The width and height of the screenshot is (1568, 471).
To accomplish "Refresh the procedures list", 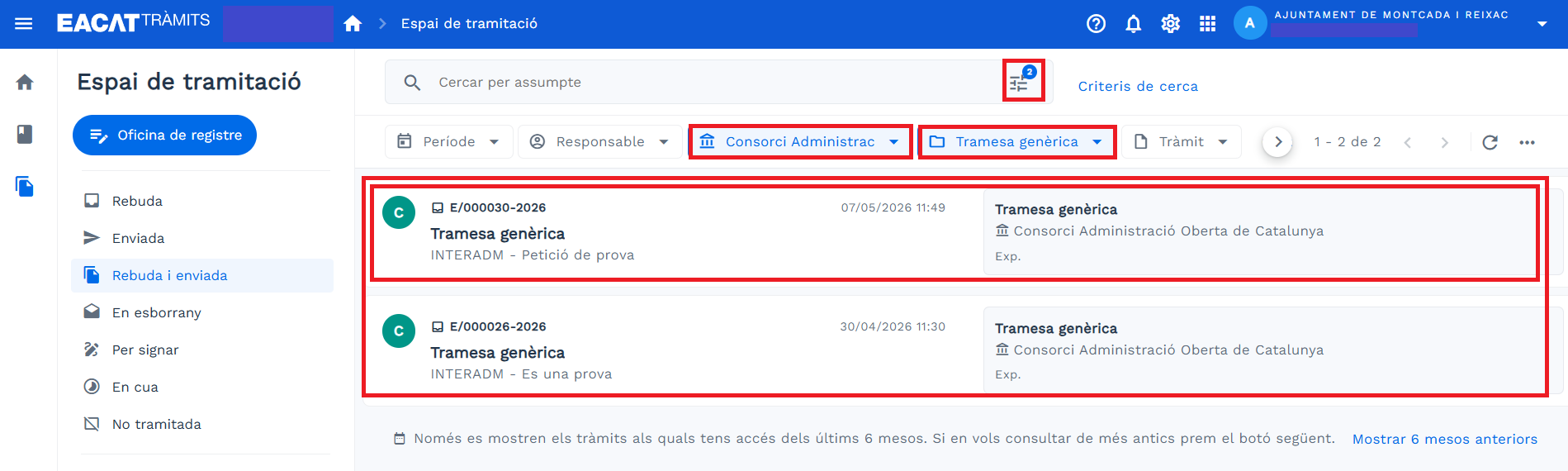I will click(x=1490, y=142).
